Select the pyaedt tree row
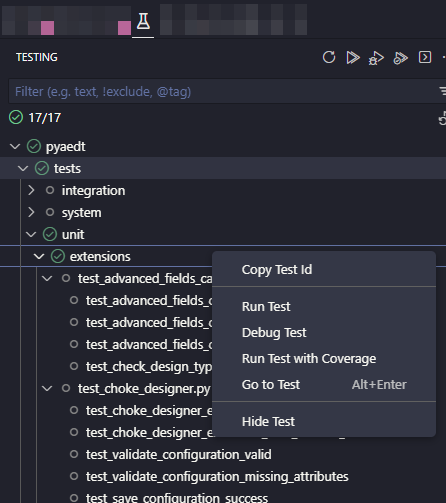This screenshot has width=446, height=503. 223,146
